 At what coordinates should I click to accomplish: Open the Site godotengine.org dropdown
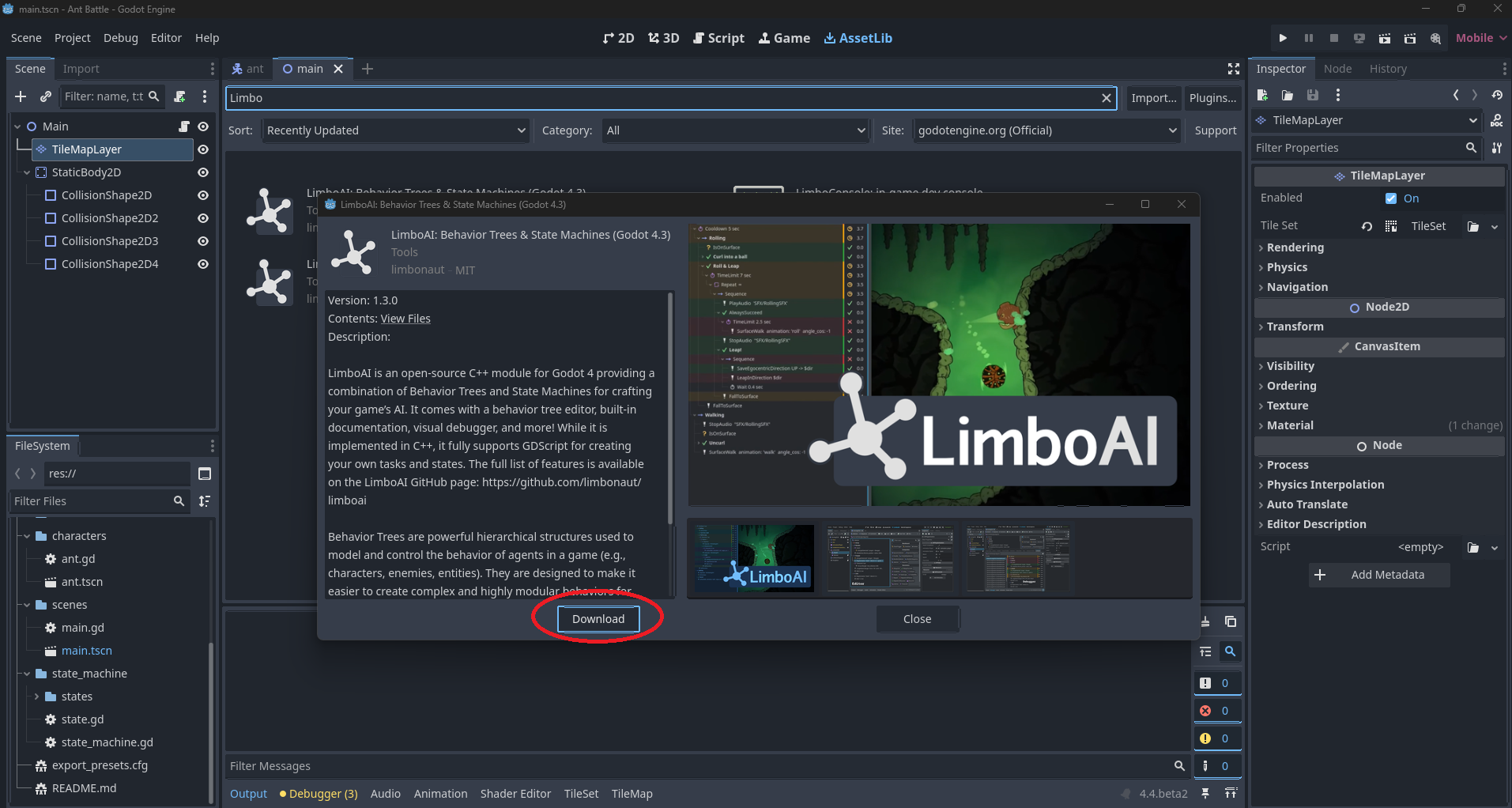(x=1046, y=130)
